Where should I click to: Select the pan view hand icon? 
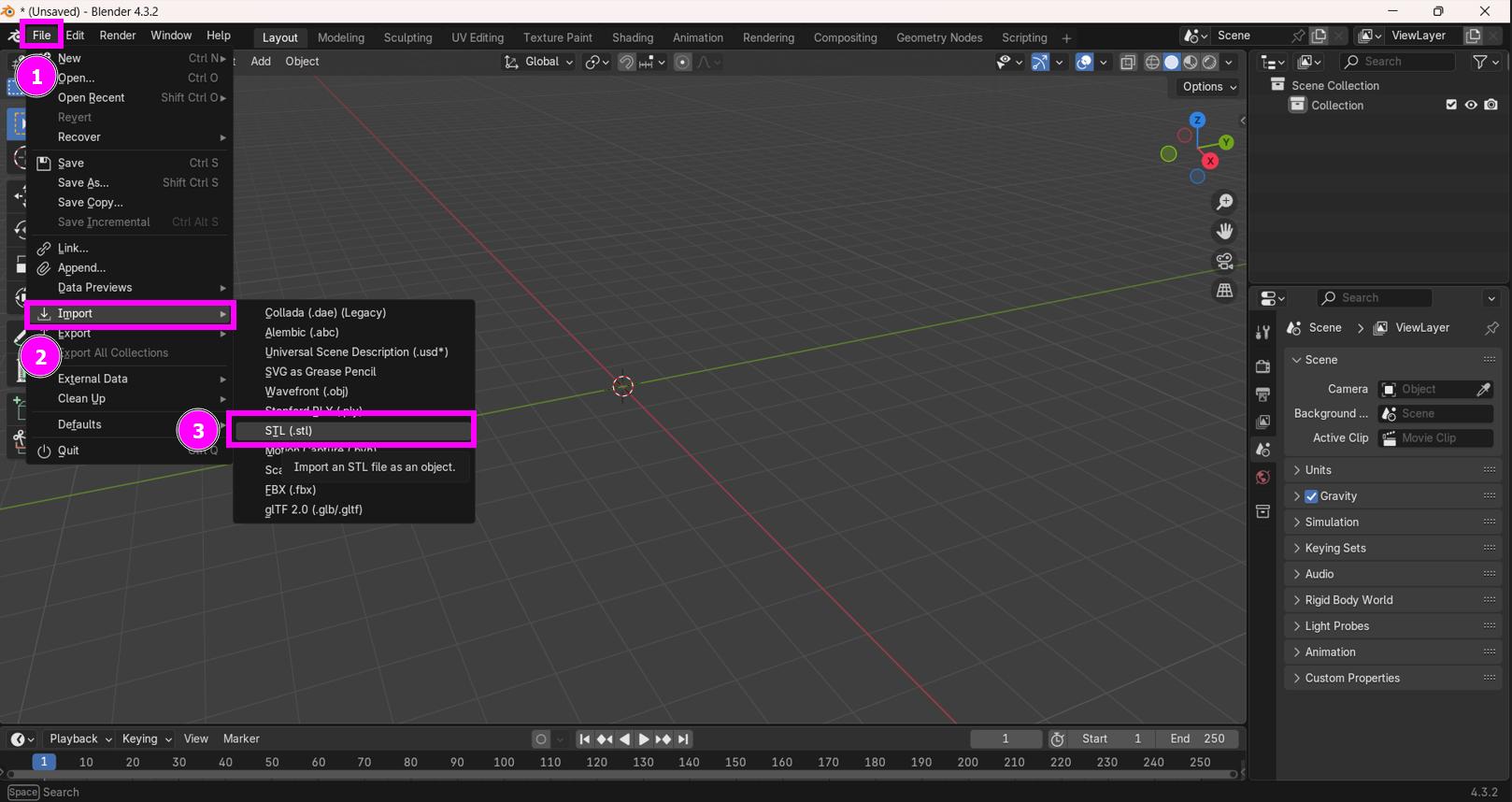pyautogui.click(x=1224, y=231)
